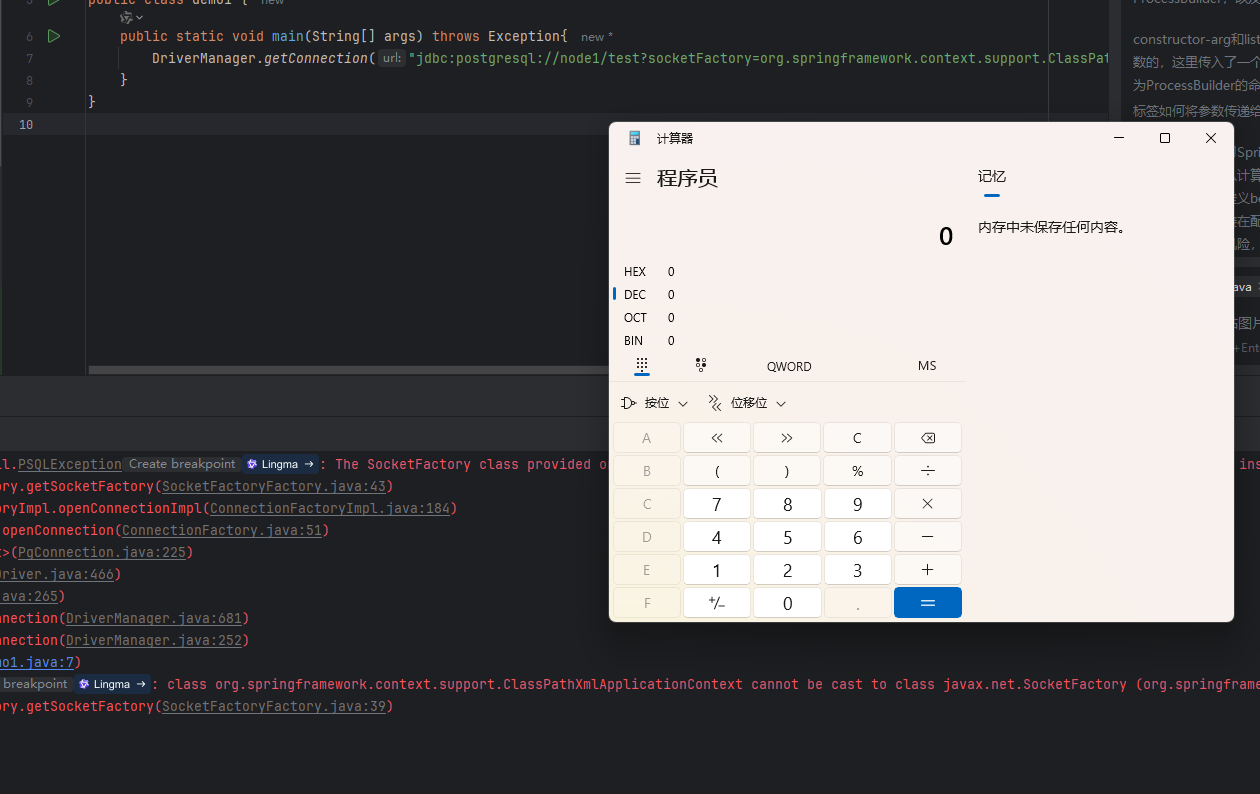The image size is (1260, 794).
Task: Switch to the bit toggling keypad icon
Action: click(701, 365)
